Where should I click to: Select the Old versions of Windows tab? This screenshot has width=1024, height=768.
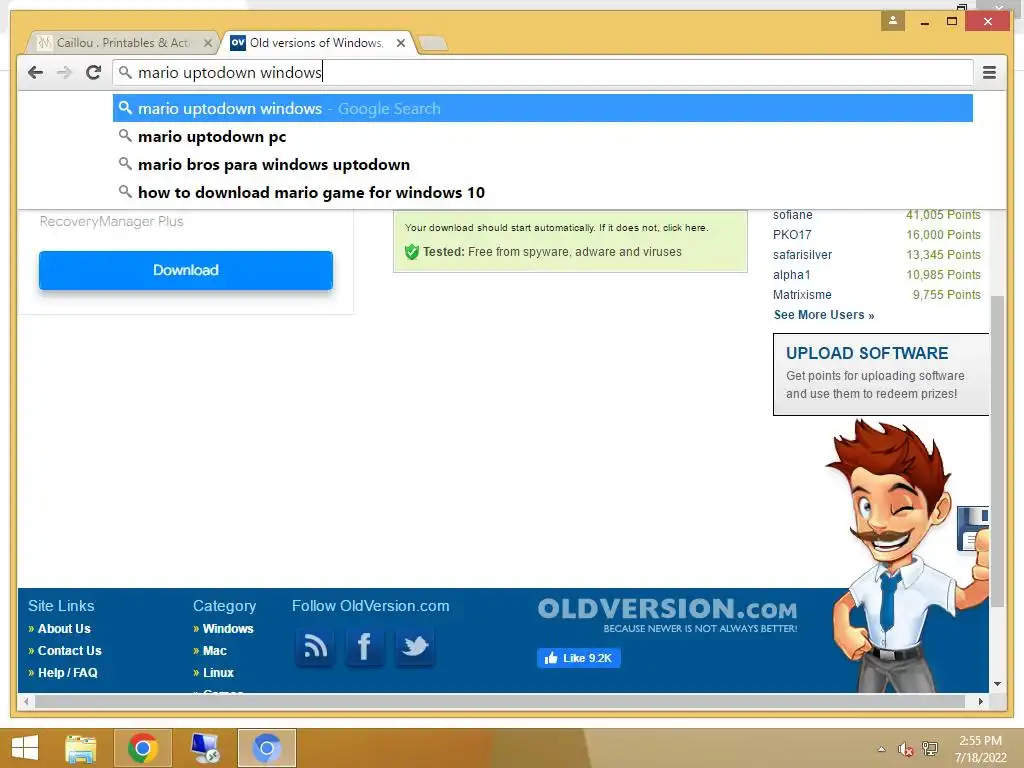[x=317, y=43]
